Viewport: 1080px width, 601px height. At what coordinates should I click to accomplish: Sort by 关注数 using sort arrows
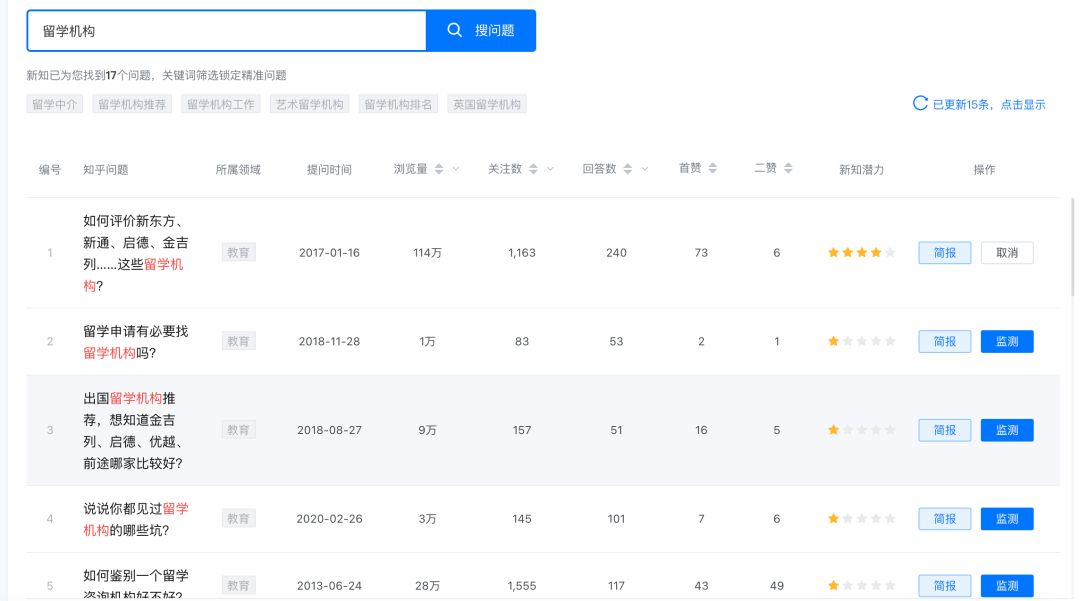tap(533, 169)
